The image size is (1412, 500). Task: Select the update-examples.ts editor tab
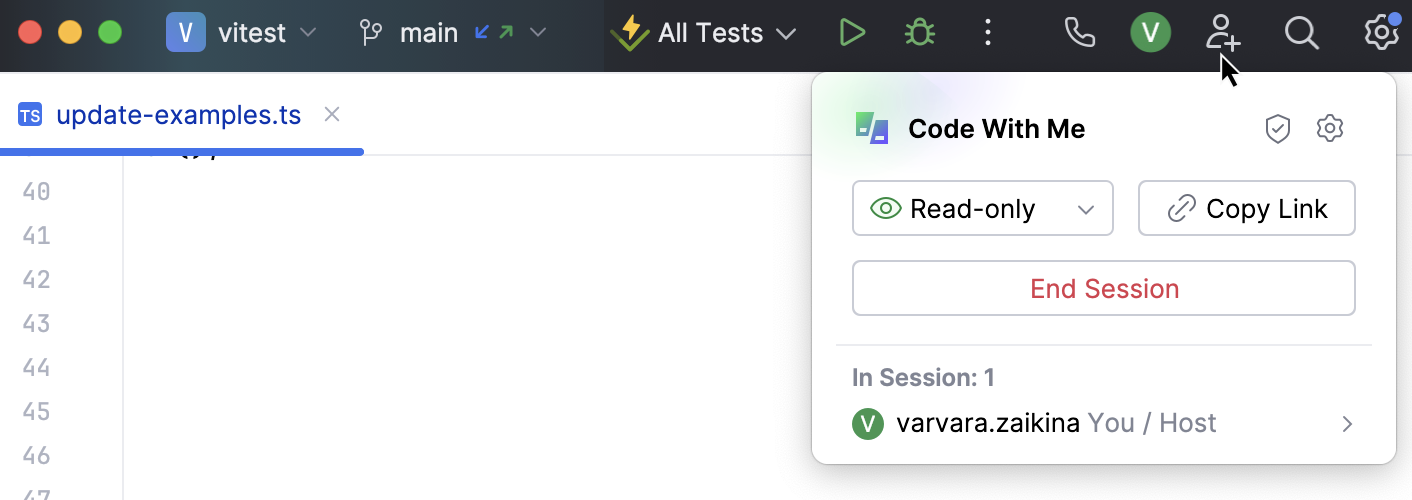[178, 115]
